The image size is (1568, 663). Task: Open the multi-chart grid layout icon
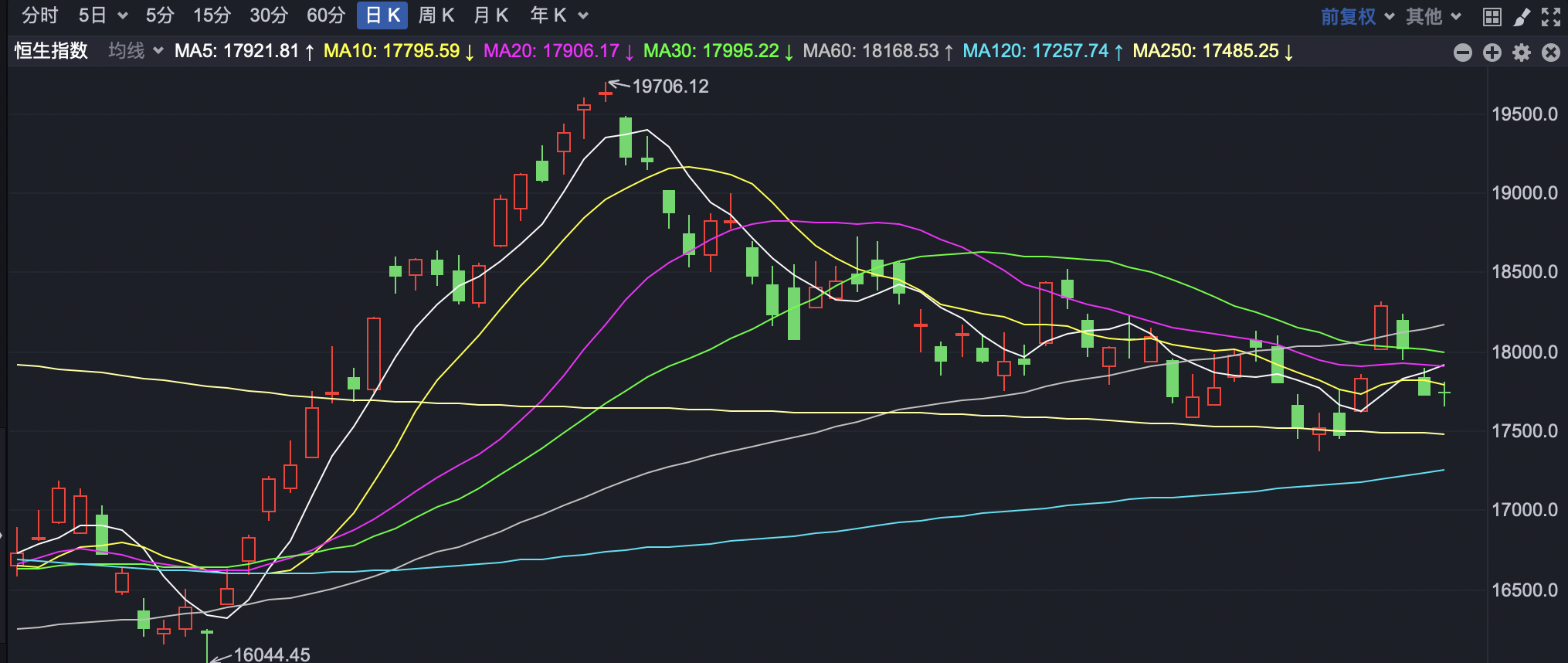point(1492,16)
